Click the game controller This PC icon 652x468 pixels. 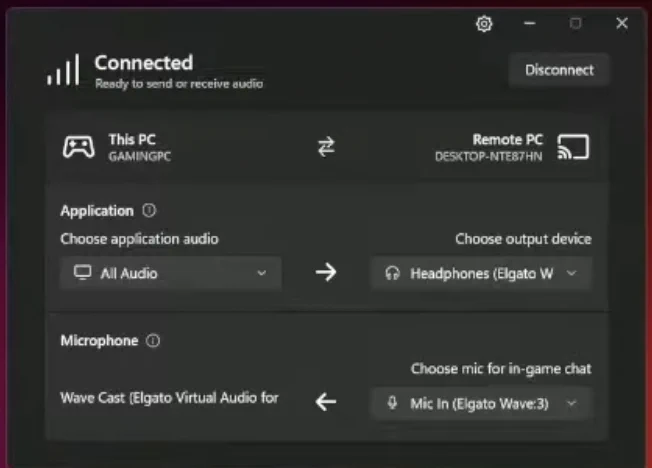tap(79, 147)
